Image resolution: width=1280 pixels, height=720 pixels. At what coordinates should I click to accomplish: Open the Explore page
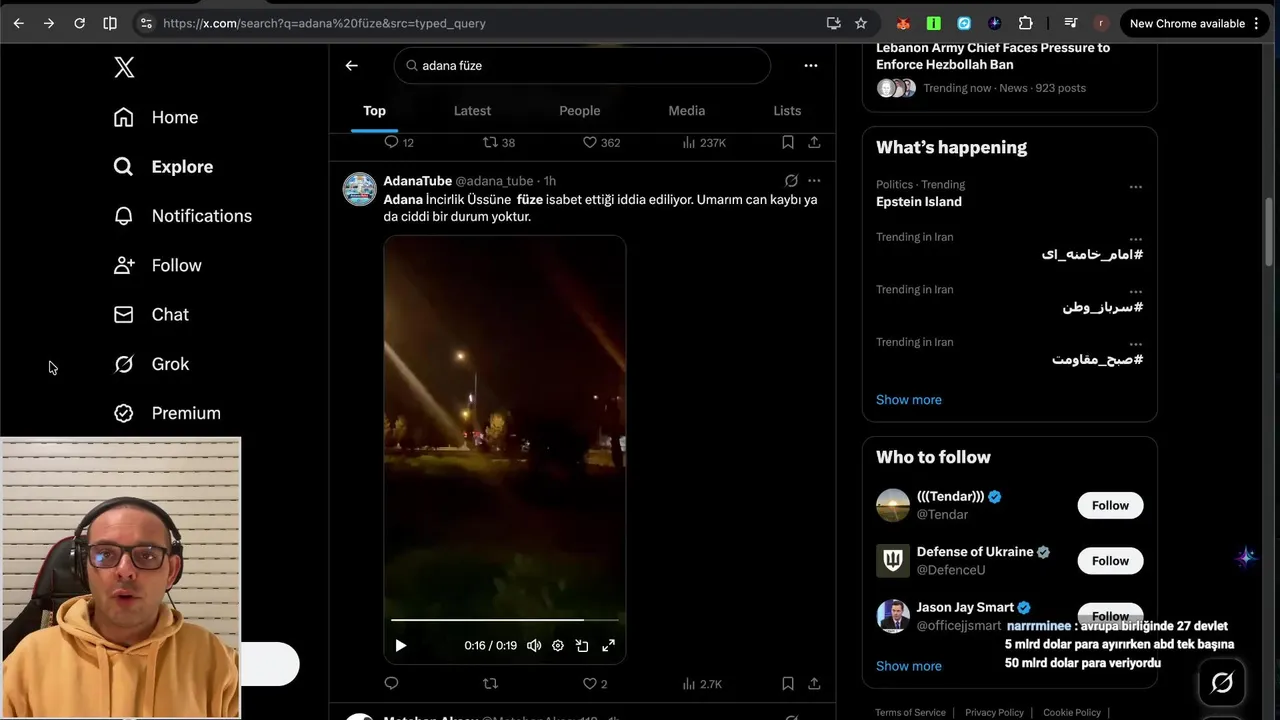point(163,166)
